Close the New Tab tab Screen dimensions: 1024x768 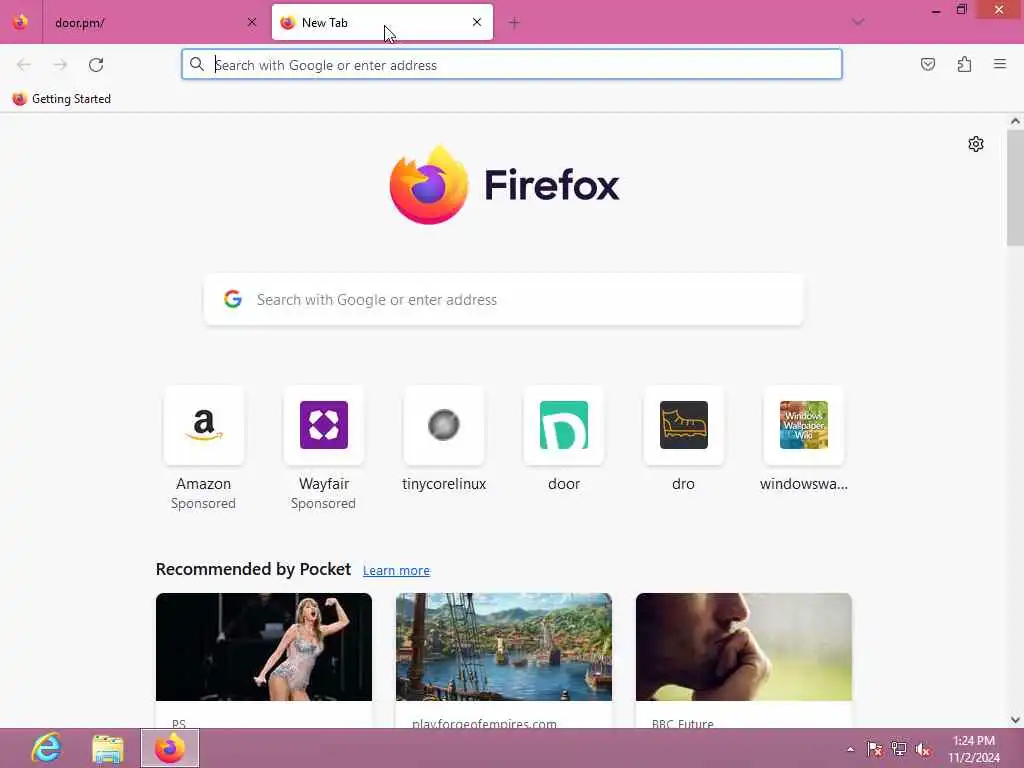point(477,22)
